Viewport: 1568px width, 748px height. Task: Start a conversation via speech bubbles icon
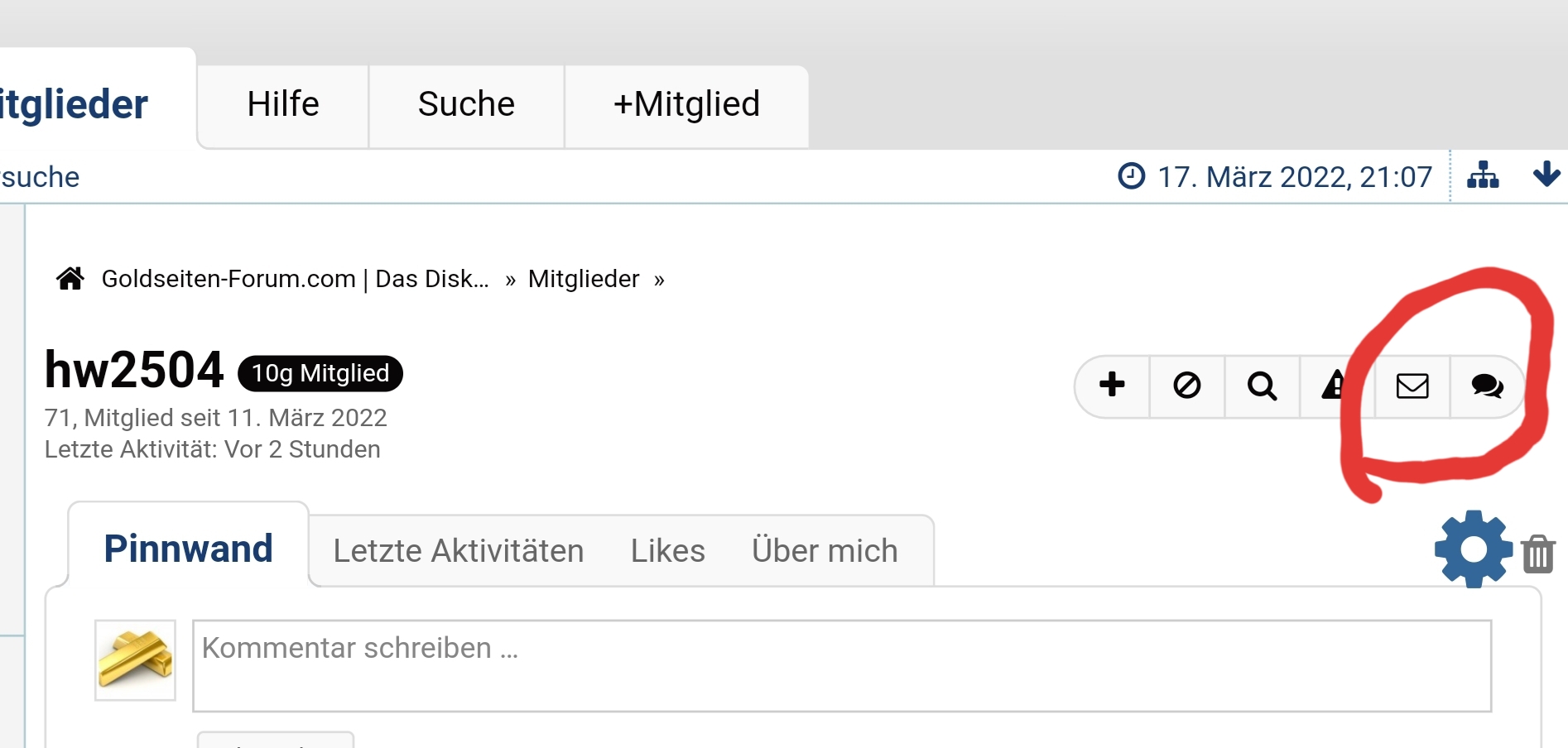pyautogui.click(x=1487, y=386)
